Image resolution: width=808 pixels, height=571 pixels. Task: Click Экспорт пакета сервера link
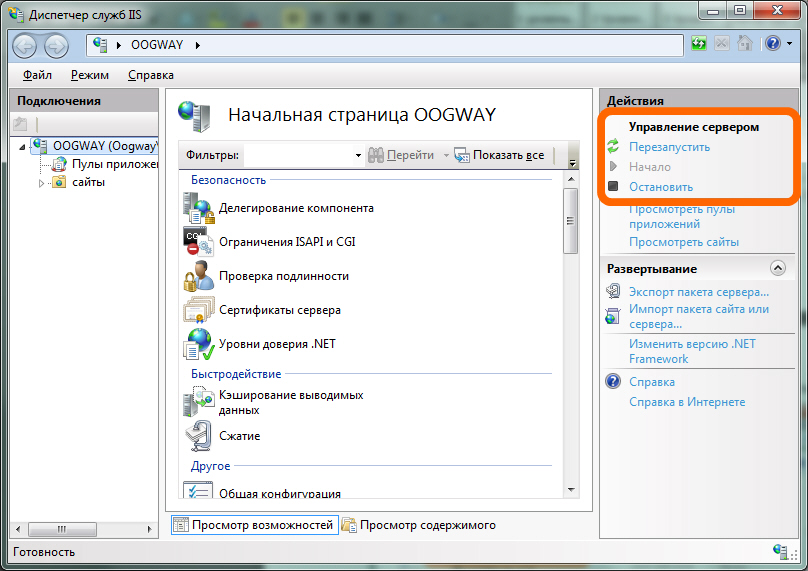(699, 292)
